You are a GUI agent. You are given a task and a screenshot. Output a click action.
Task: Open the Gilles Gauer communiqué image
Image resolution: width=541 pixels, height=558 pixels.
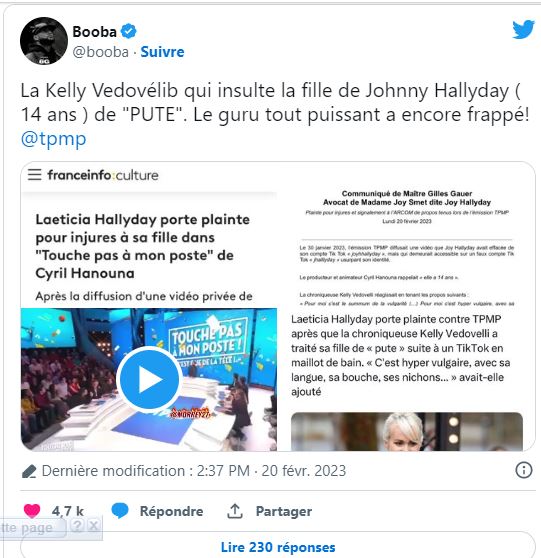[406, 247]
